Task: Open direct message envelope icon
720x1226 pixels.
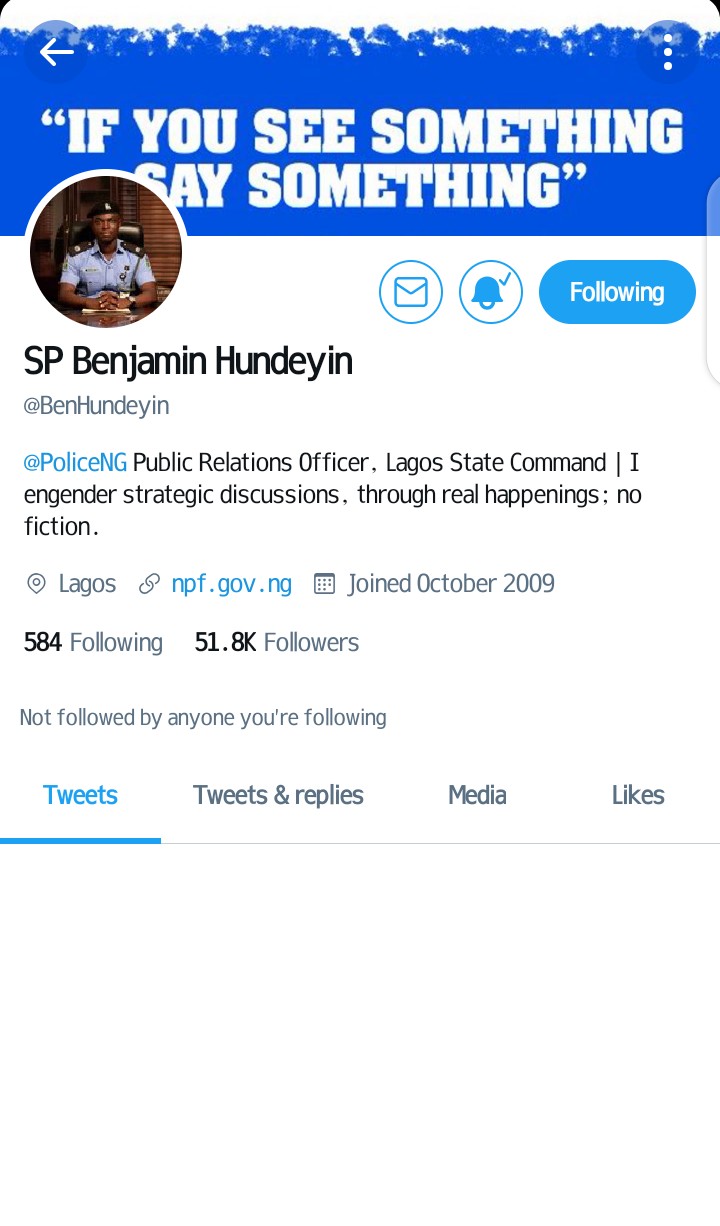Action: pos(411,292)
